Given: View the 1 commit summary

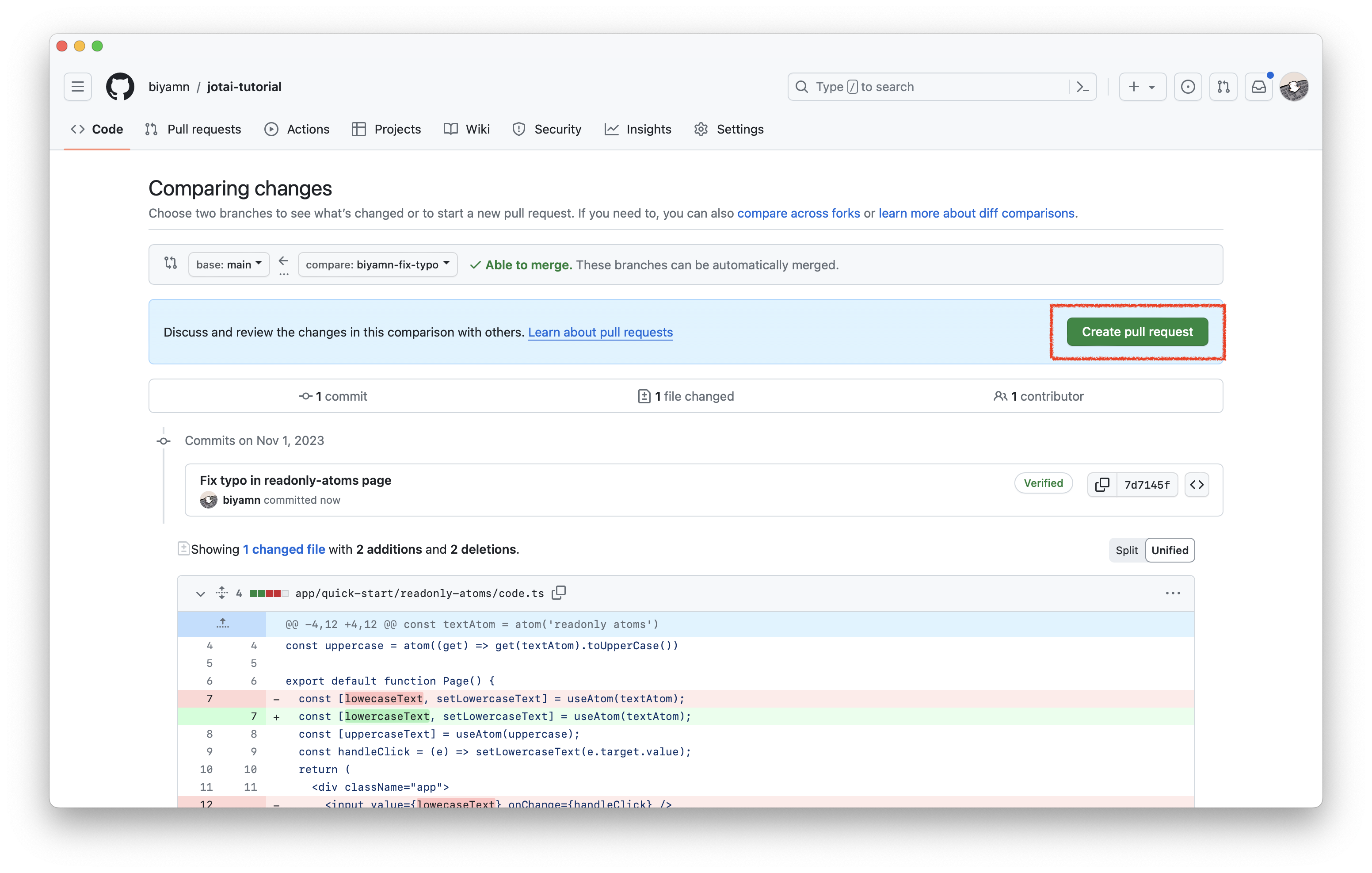Looking at the screenshot, I should pyautogui.click(x=333, y=396).
